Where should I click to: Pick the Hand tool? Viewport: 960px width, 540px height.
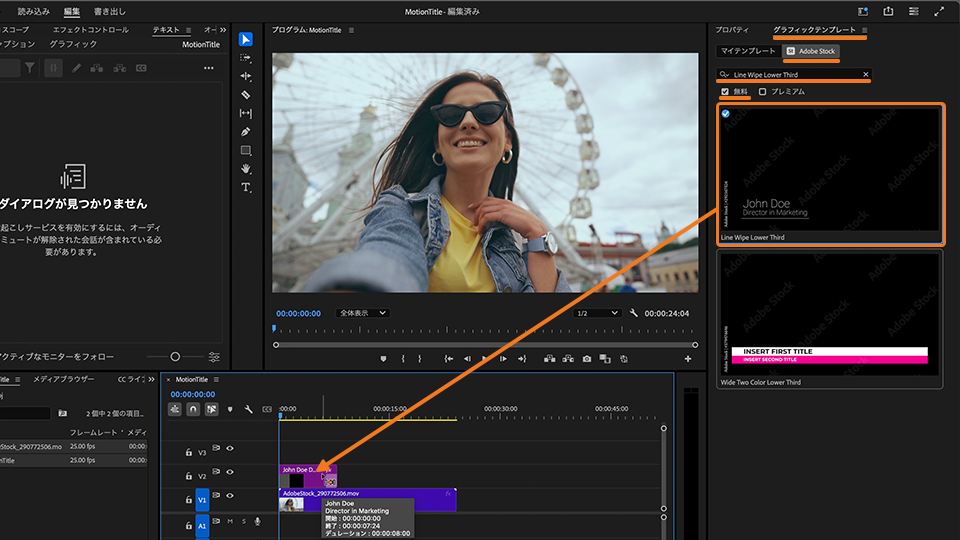(x=246, y=169)
